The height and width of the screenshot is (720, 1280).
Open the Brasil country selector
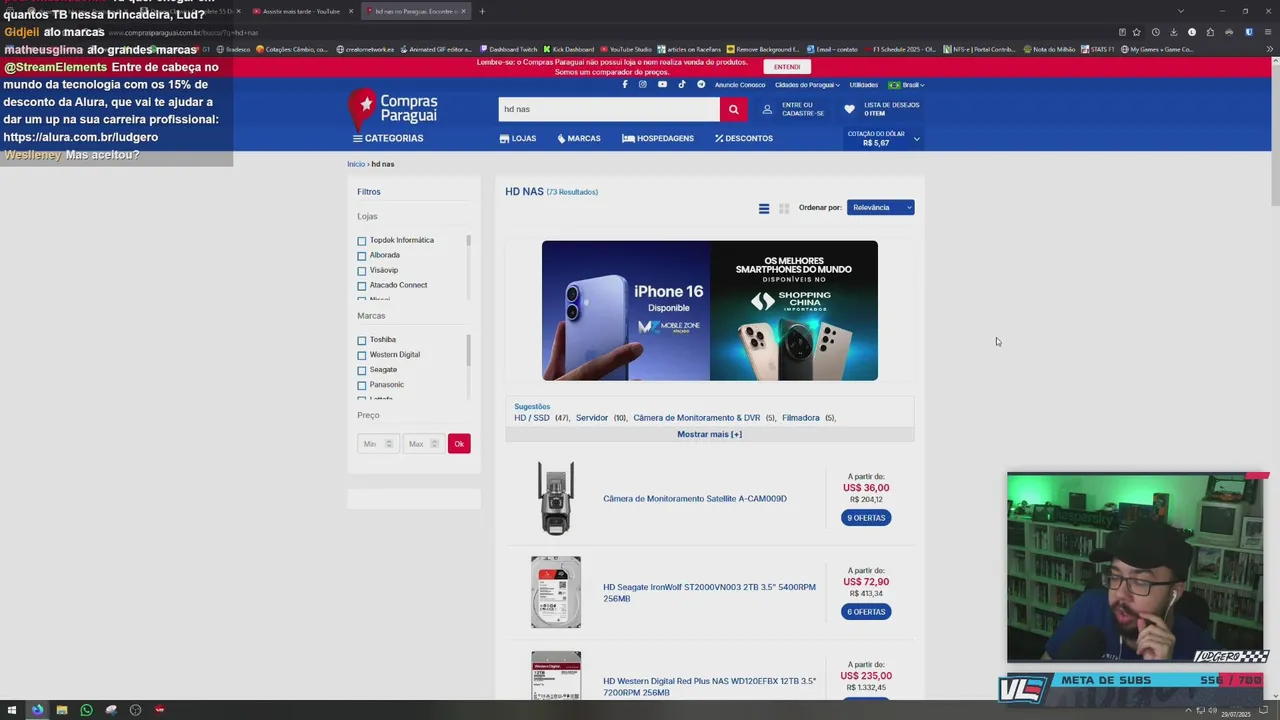(906, 85)
